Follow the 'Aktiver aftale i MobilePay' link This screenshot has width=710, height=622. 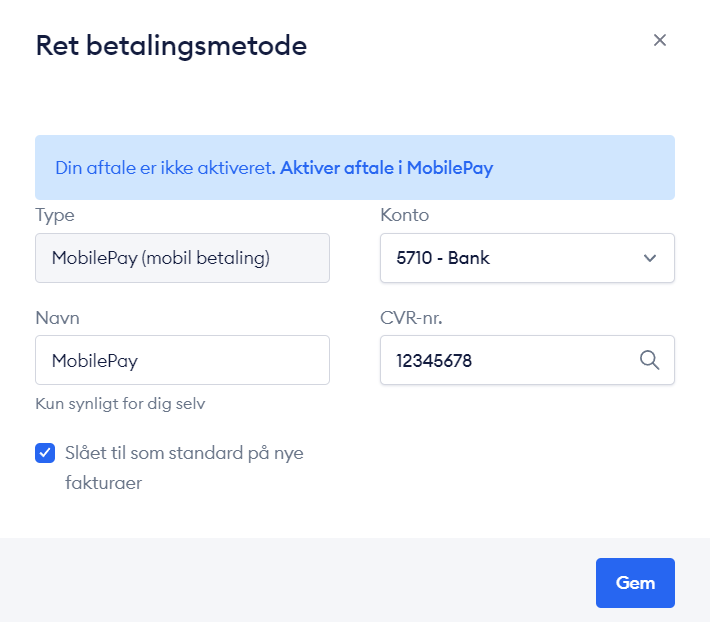point(387,168)
